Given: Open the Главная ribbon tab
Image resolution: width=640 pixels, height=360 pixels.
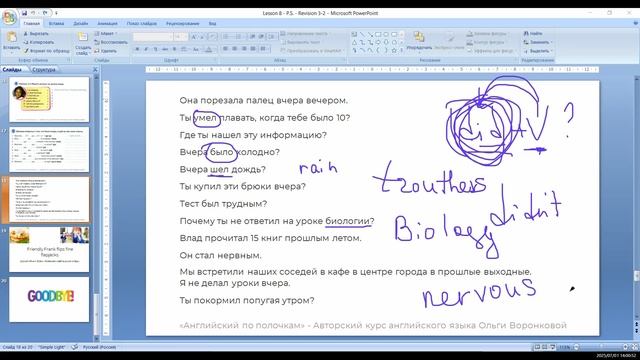Looking at the screenshot, I should click(x=31, y=24).
